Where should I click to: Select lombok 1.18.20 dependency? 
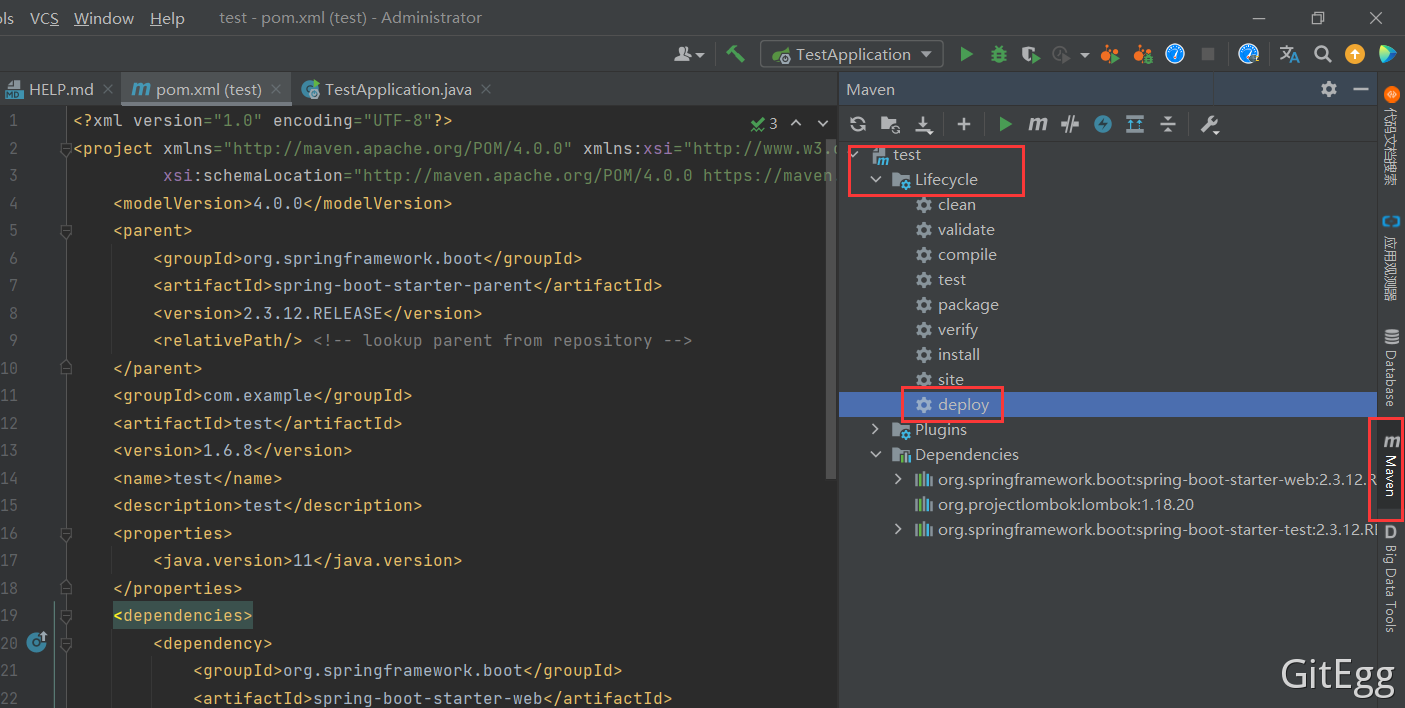[1054, 504]
